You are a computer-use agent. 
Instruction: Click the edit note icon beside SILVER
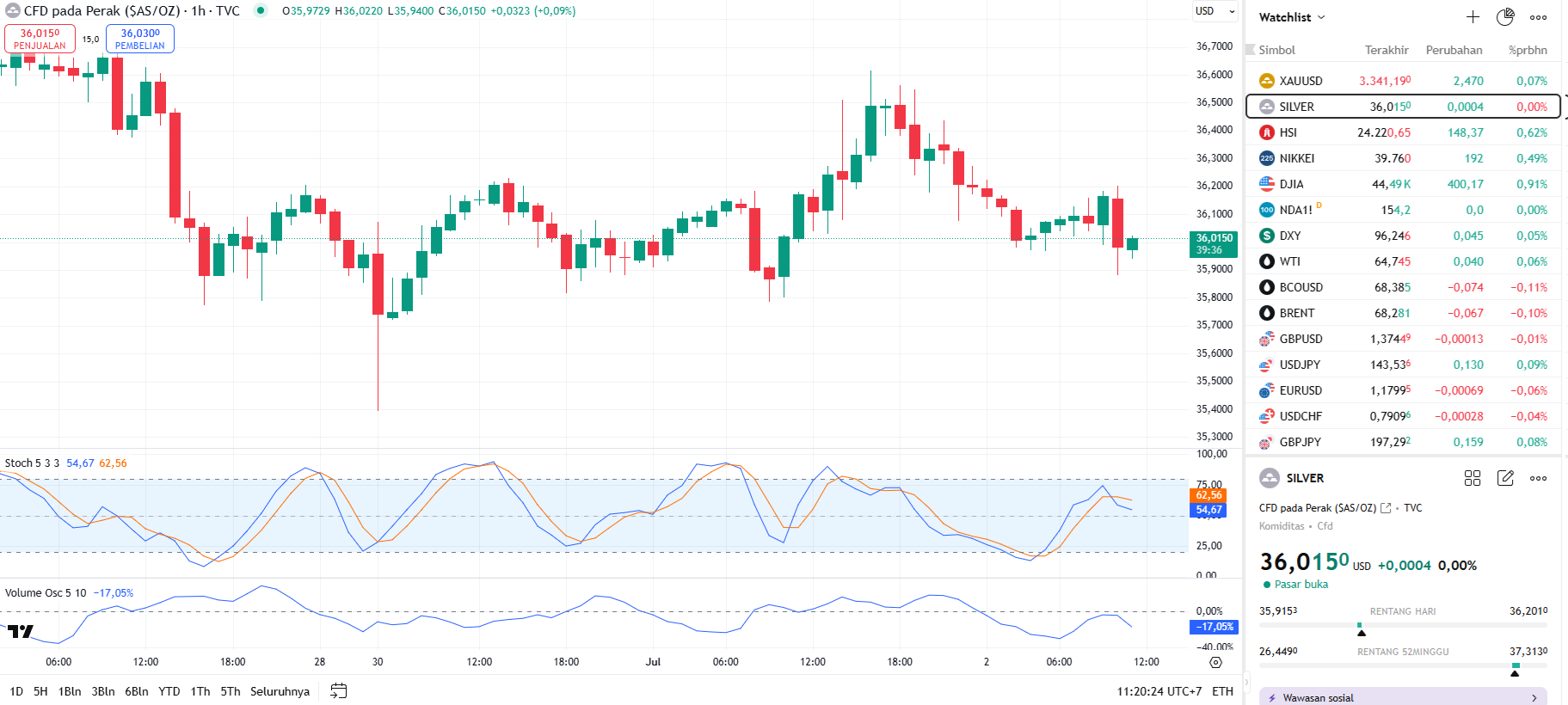1505,478
